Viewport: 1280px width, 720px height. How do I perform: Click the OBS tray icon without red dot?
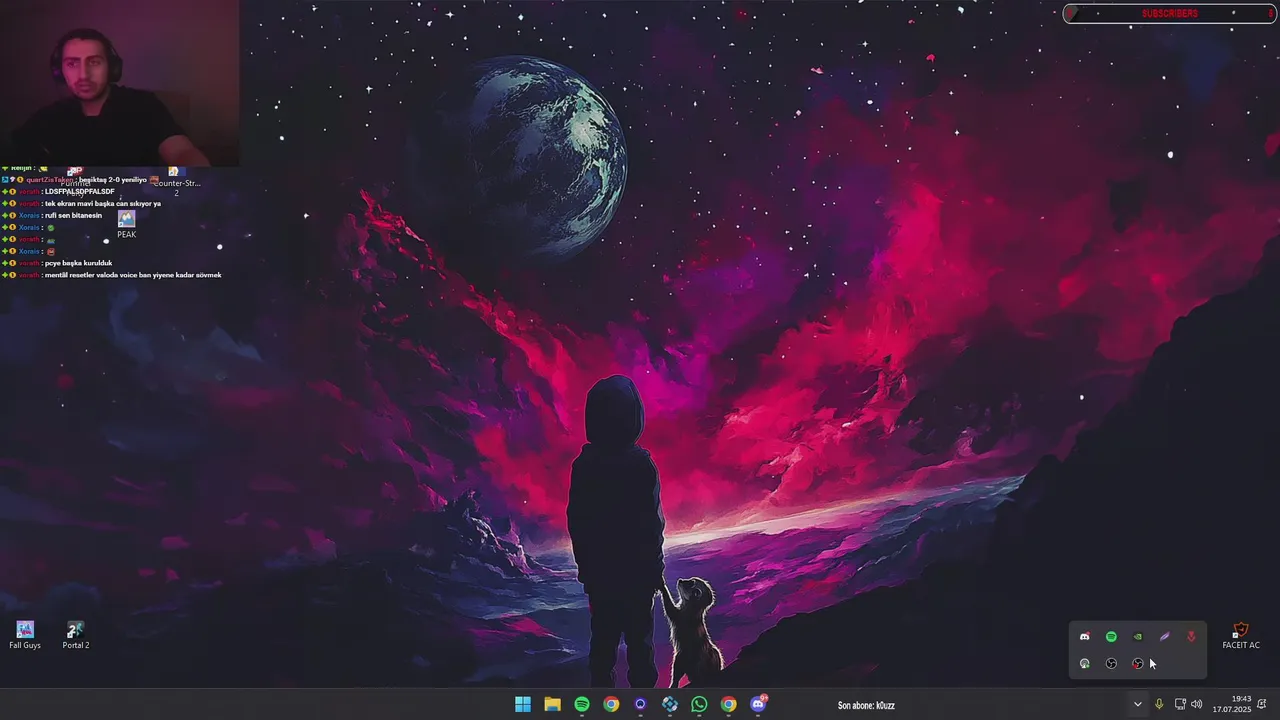tap(1111, 663)
